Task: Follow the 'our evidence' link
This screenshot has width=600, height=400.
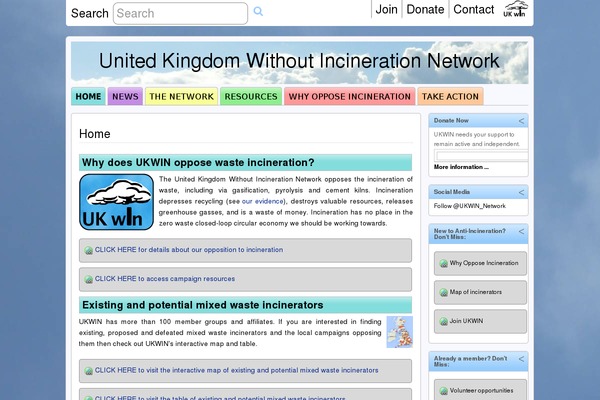Action: pos(262,201)
